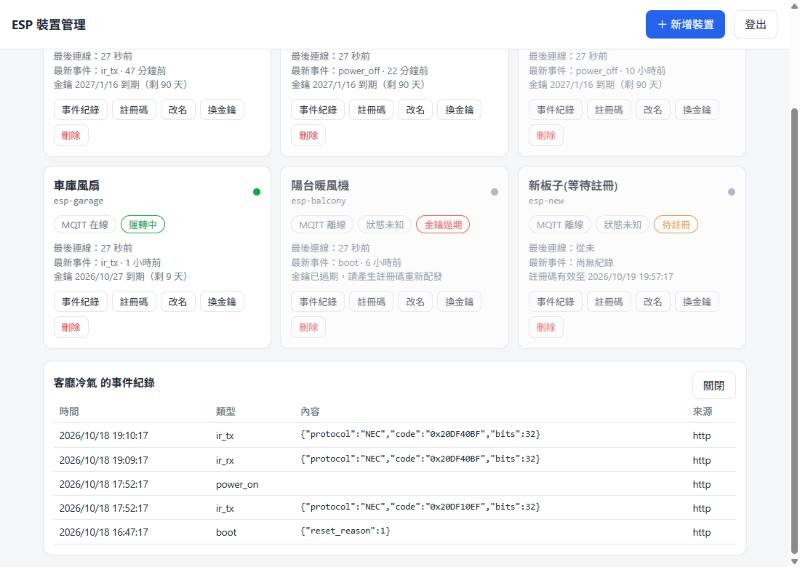Click 改名 on the card with power_off 10 小時前
The height and width of the screenshot is (567, 800).
[x=653, y=110]
